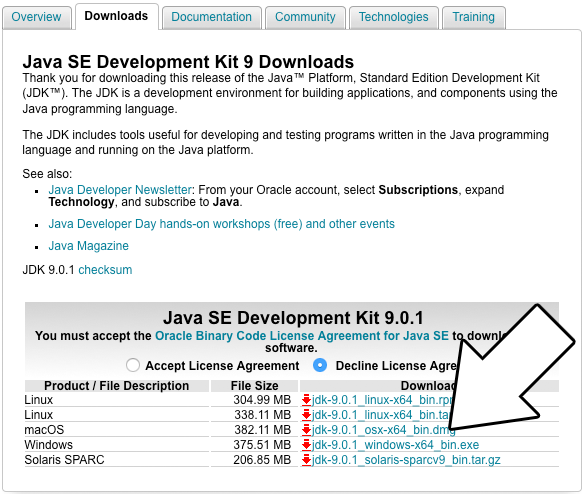This screenshot has width=585, height=494.
Task: Open the Oracle Binary Code License Agreement link
Action: point(302,336)
